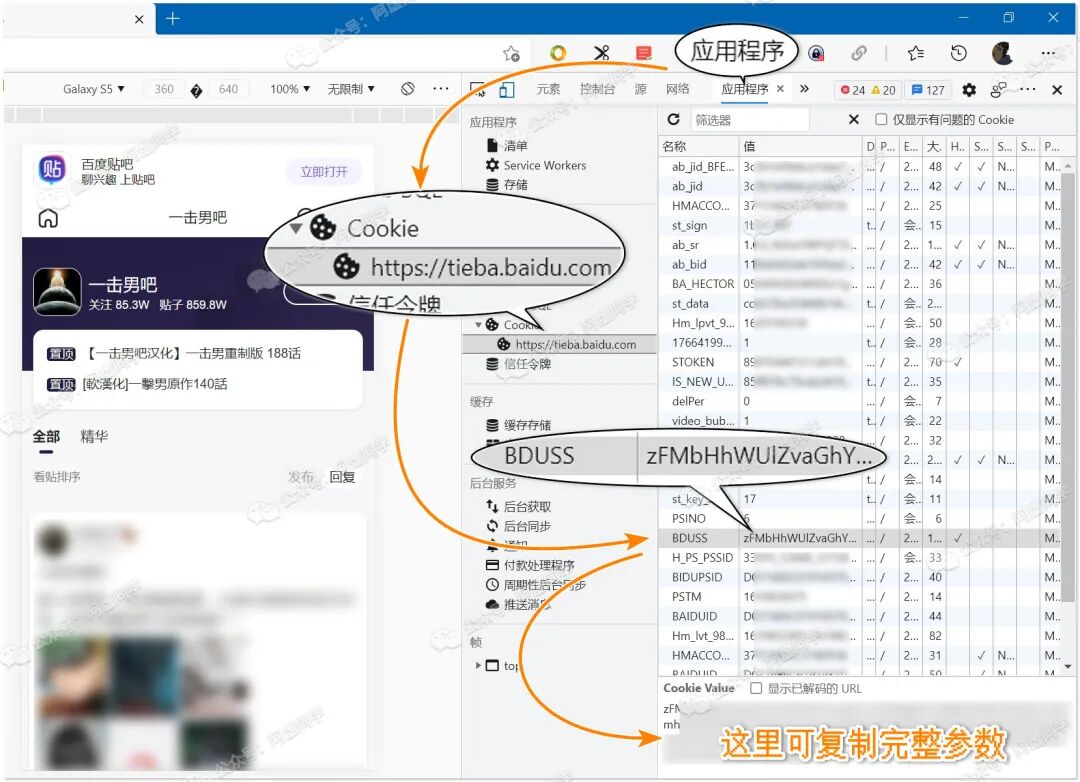The height and width of the screenshot is (782, 1080).
Task: Show more DevTools tabs chevron
Action: [x=804, y=89]
